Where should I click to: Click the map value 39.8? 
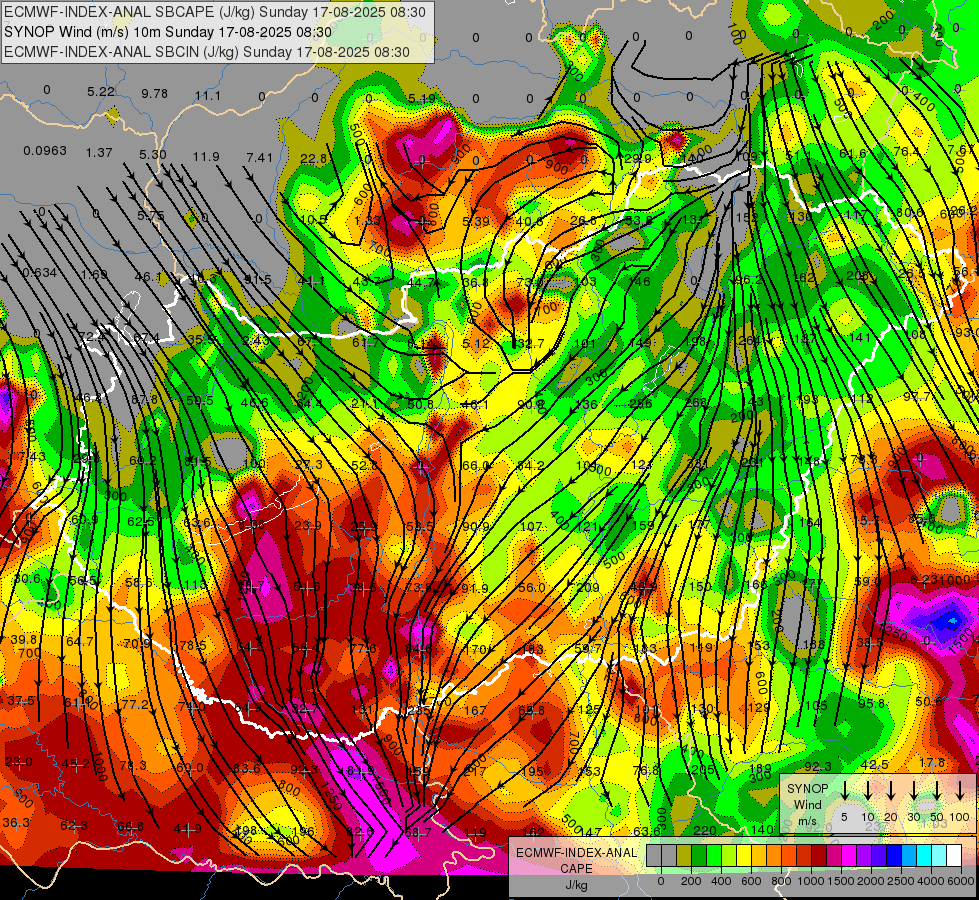pos(24,640)
